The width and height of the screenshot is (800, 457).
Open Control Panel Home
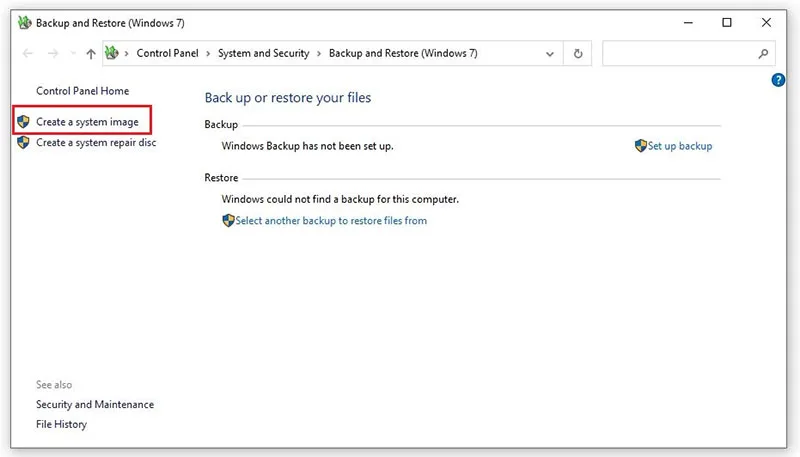[83, 91]
